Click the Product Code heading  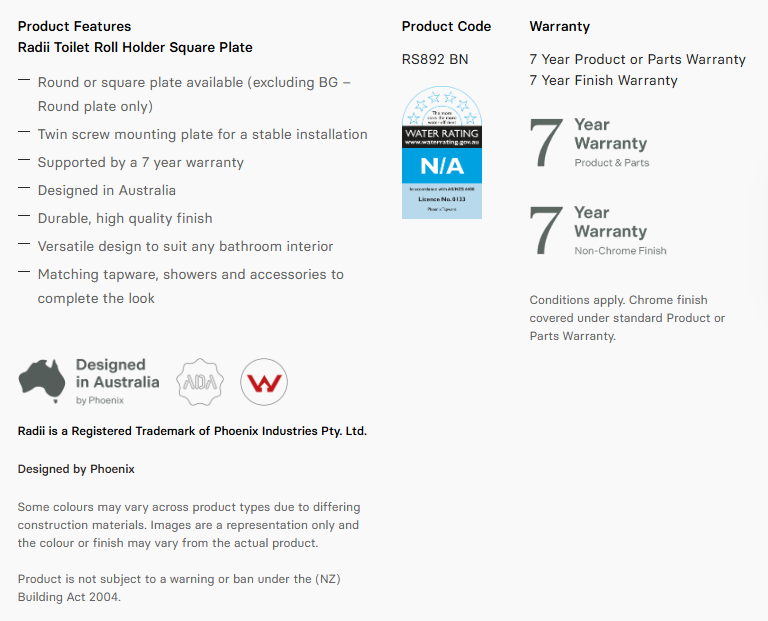446,26
